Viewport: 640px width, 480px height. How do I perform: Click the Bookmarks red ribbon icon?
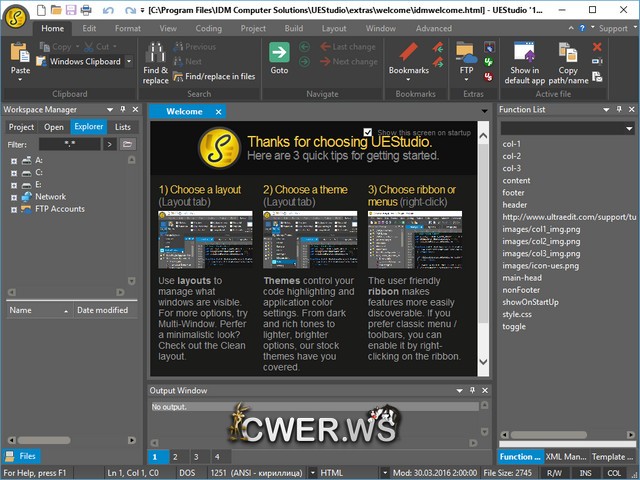click(409, 52)
